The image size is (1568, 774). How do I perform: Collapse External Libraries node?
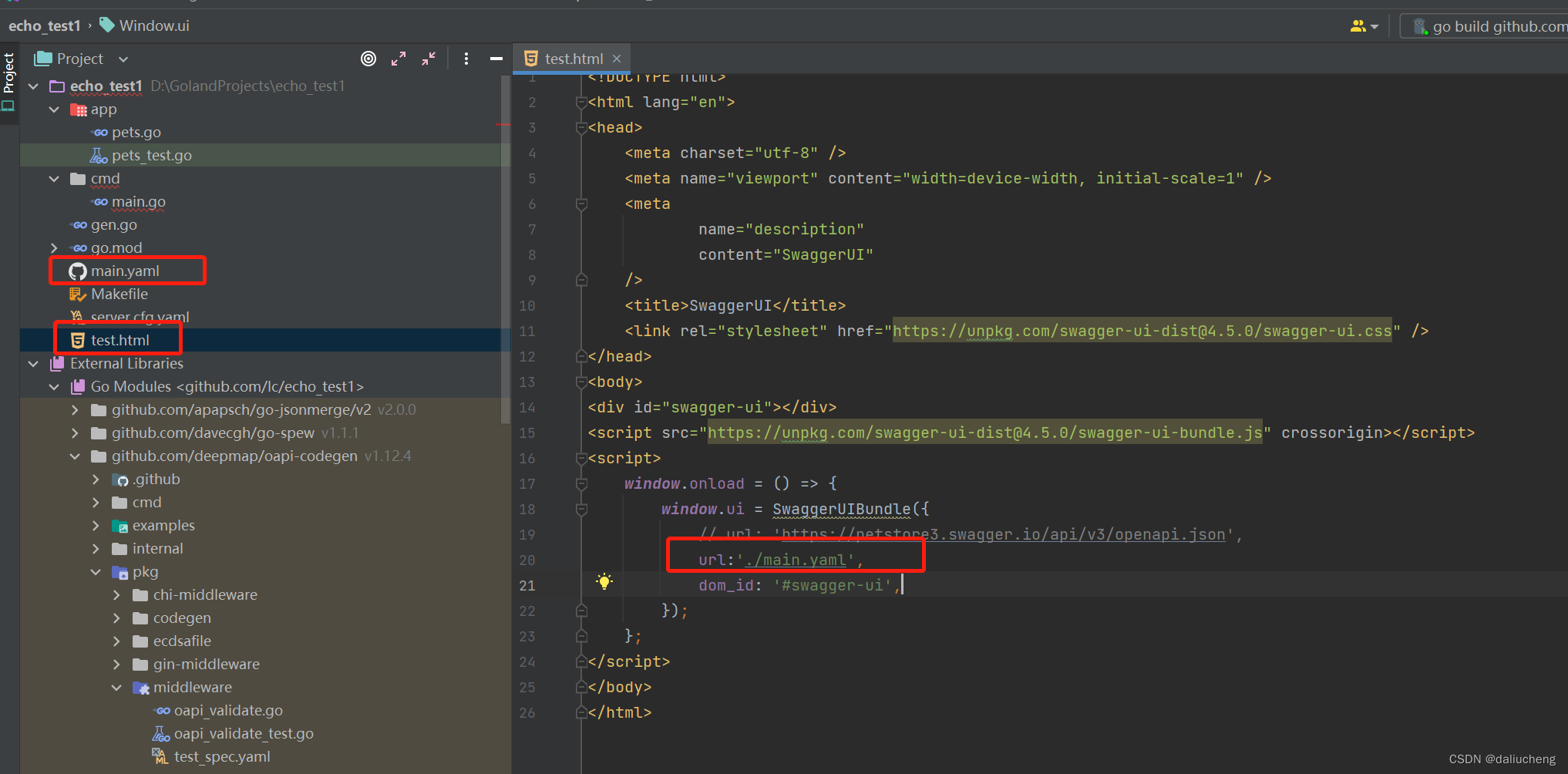33,364
